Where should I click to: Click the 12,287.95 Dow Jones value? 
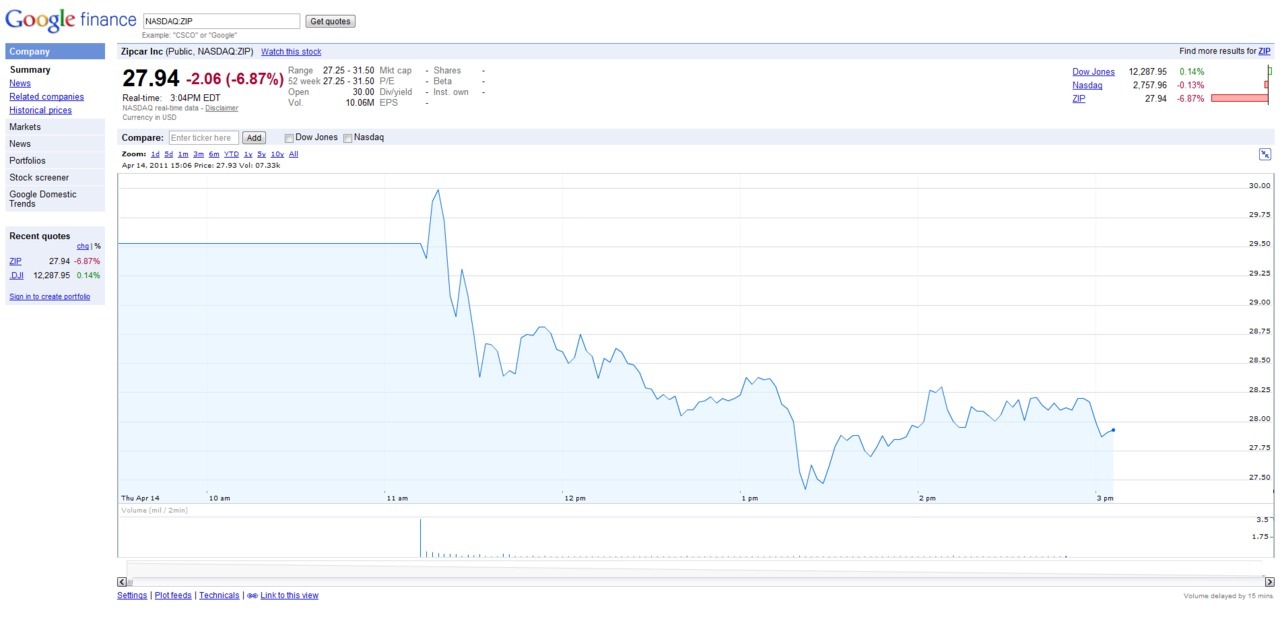1148,72
